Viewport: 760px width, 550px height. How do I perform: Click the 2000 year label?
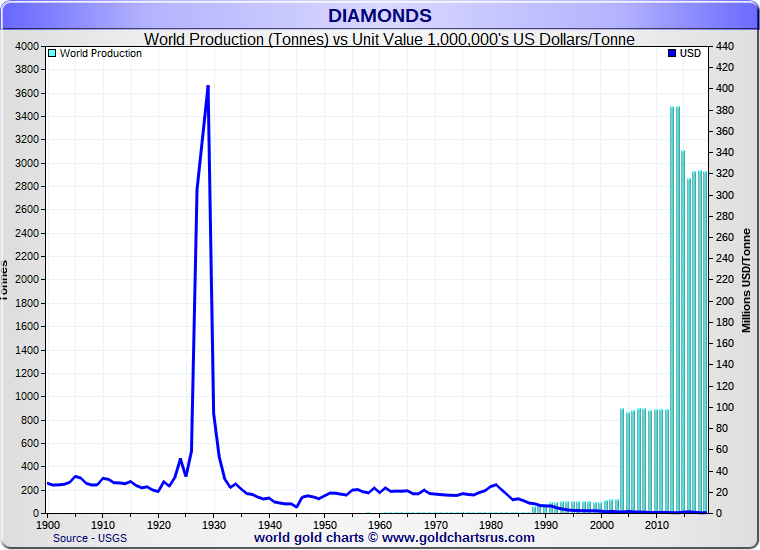[602, 525]
